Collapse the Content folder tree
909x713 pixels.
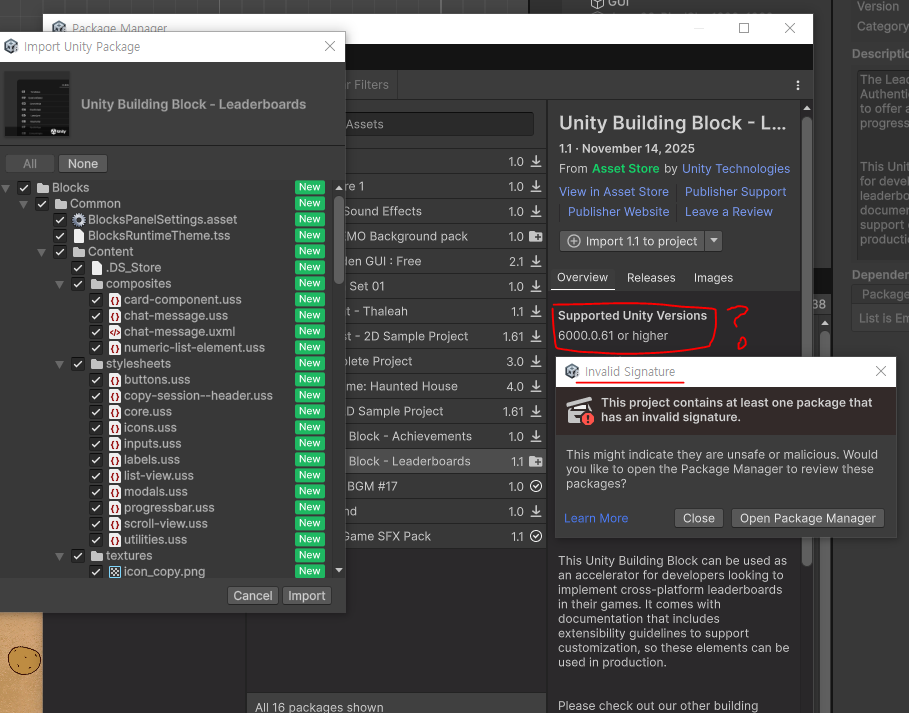tap(42, 252)
